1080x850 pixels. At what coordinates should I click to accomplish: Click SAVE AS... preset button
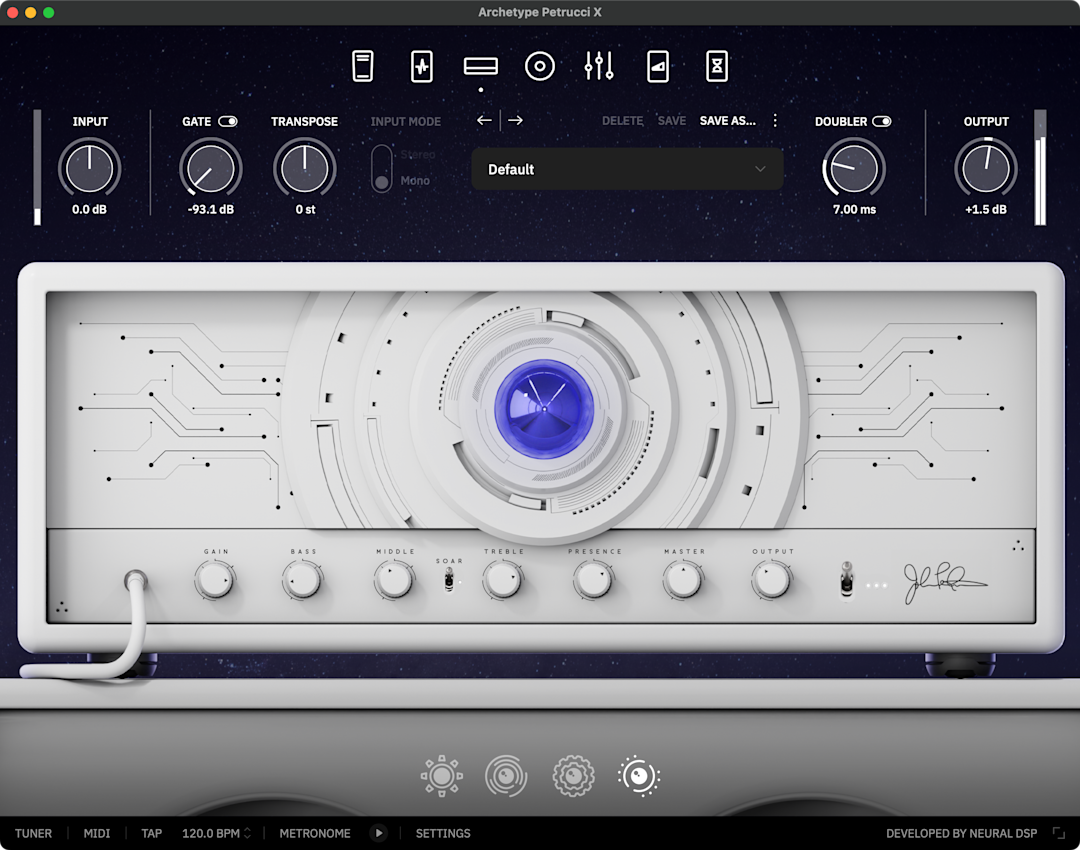(727, 121)
